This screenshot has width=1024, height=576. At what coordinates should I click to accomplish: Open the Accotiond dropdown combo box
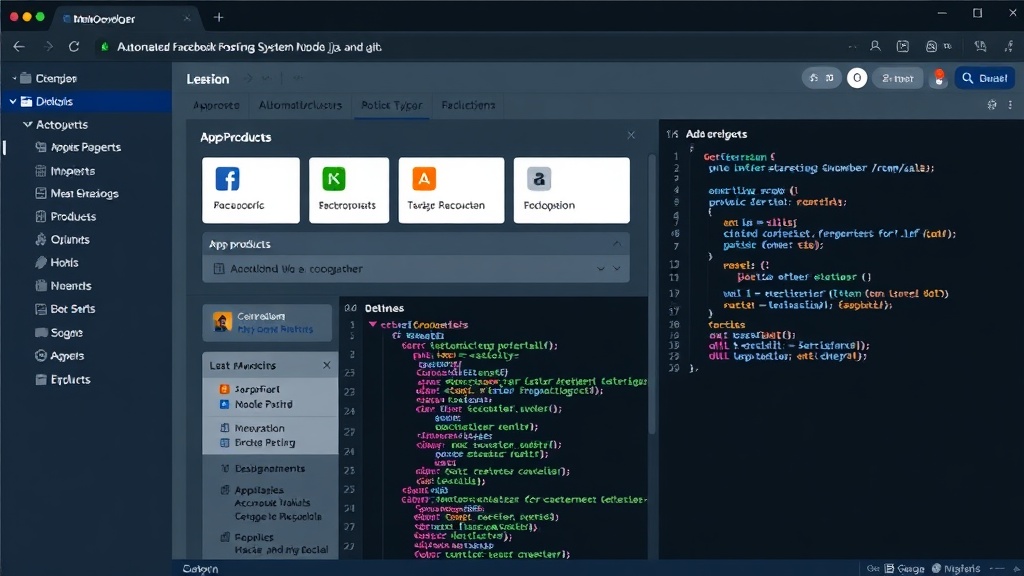(415, 269)
